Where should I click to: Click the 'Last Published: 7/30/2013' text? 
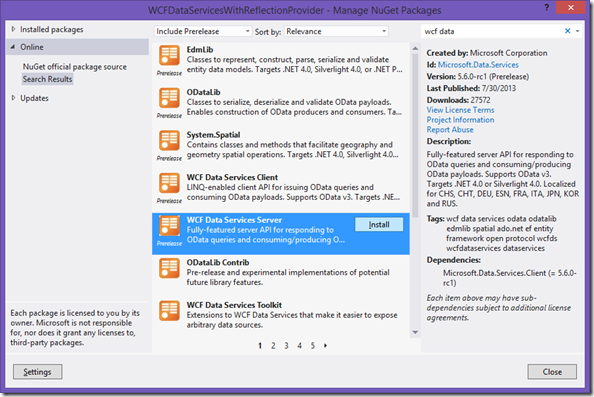click(x=471, y=88)
